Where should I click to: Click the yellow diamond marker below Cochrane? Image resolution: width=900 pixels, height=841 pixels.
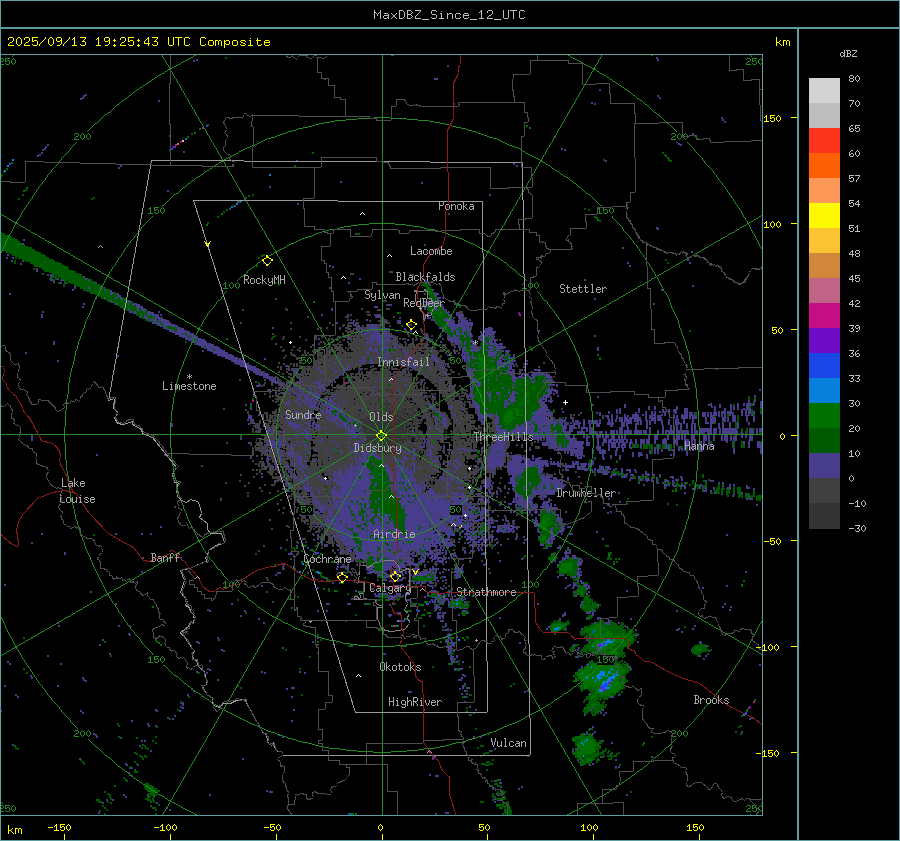(342, 577)
